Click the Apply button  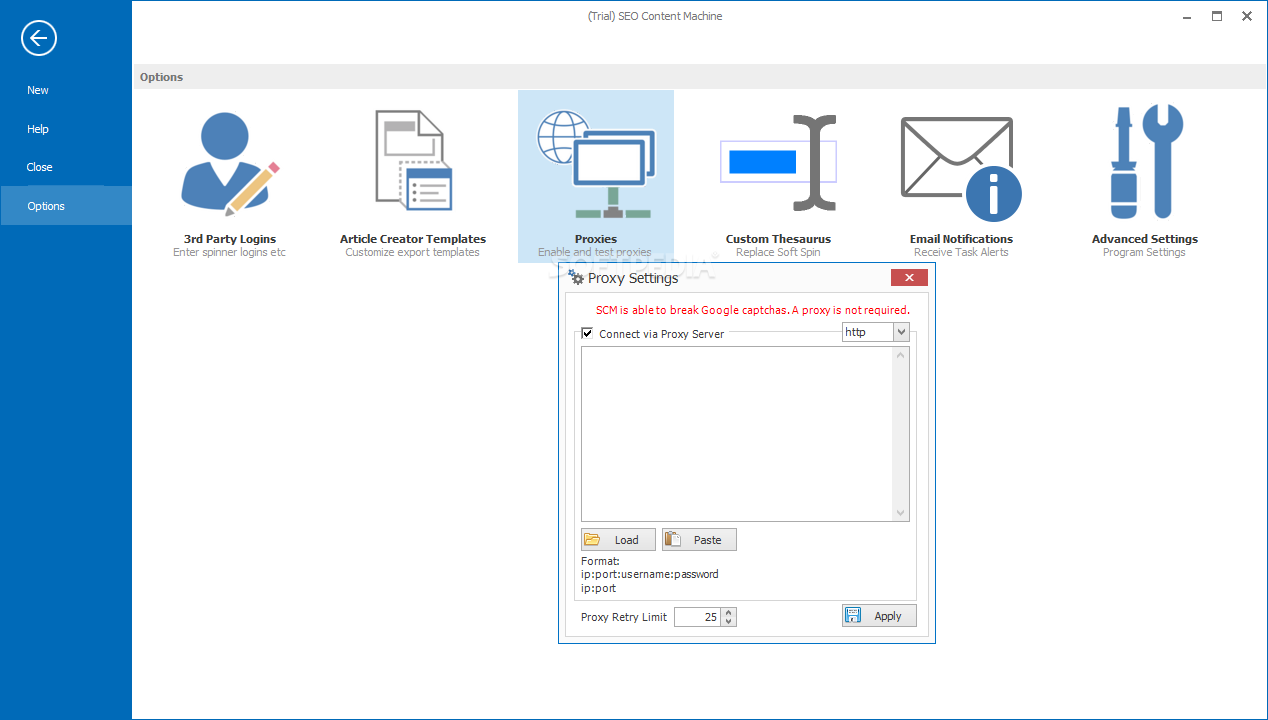point(879,616)
